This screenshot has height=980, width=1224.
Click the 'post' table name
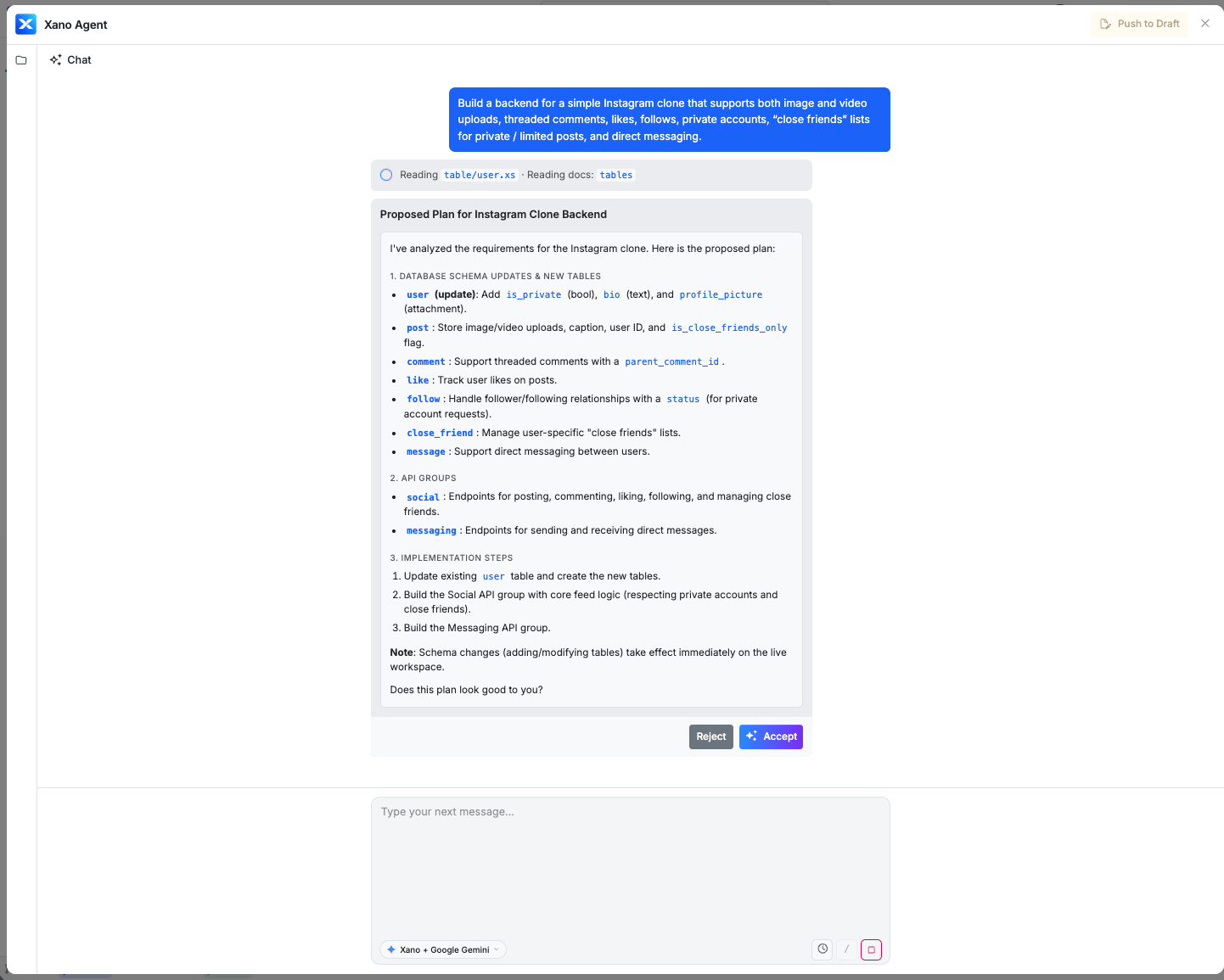click(418, 328)
